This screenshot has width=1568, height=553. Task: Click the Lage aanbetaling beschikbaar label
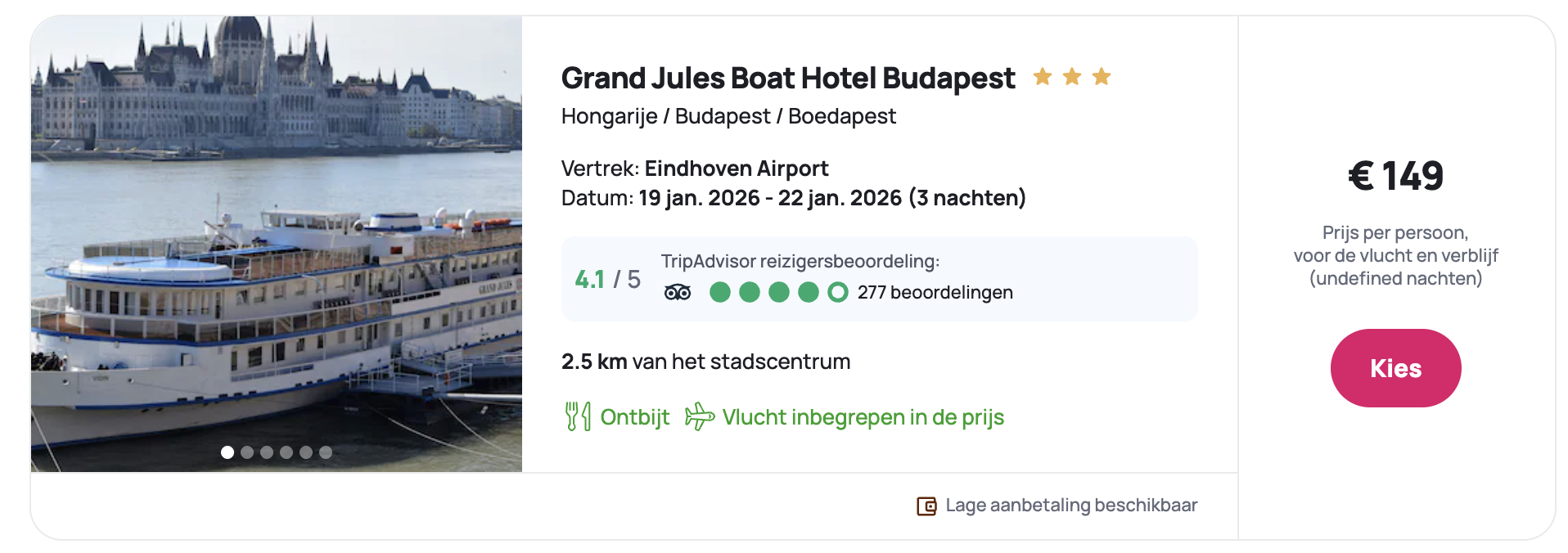(1070, 506)
